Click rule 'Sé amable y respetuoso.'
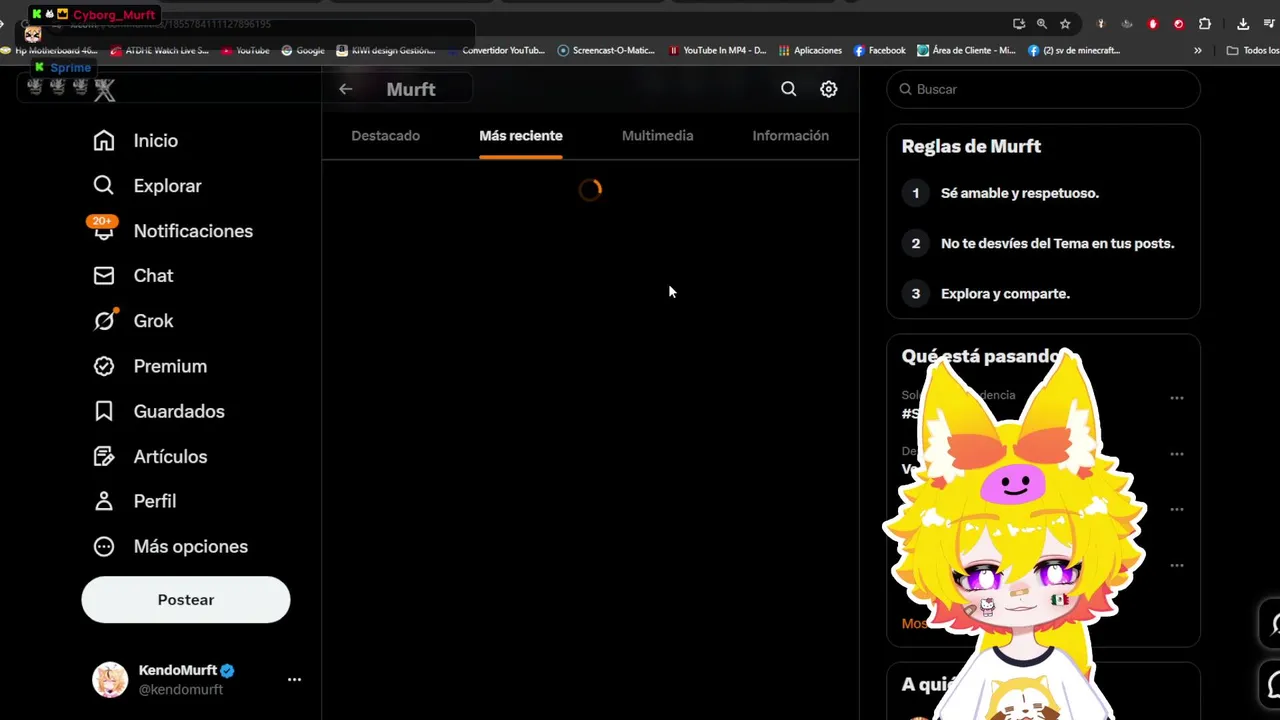This screenshot has height=720, width=1280. point(1019,193)
